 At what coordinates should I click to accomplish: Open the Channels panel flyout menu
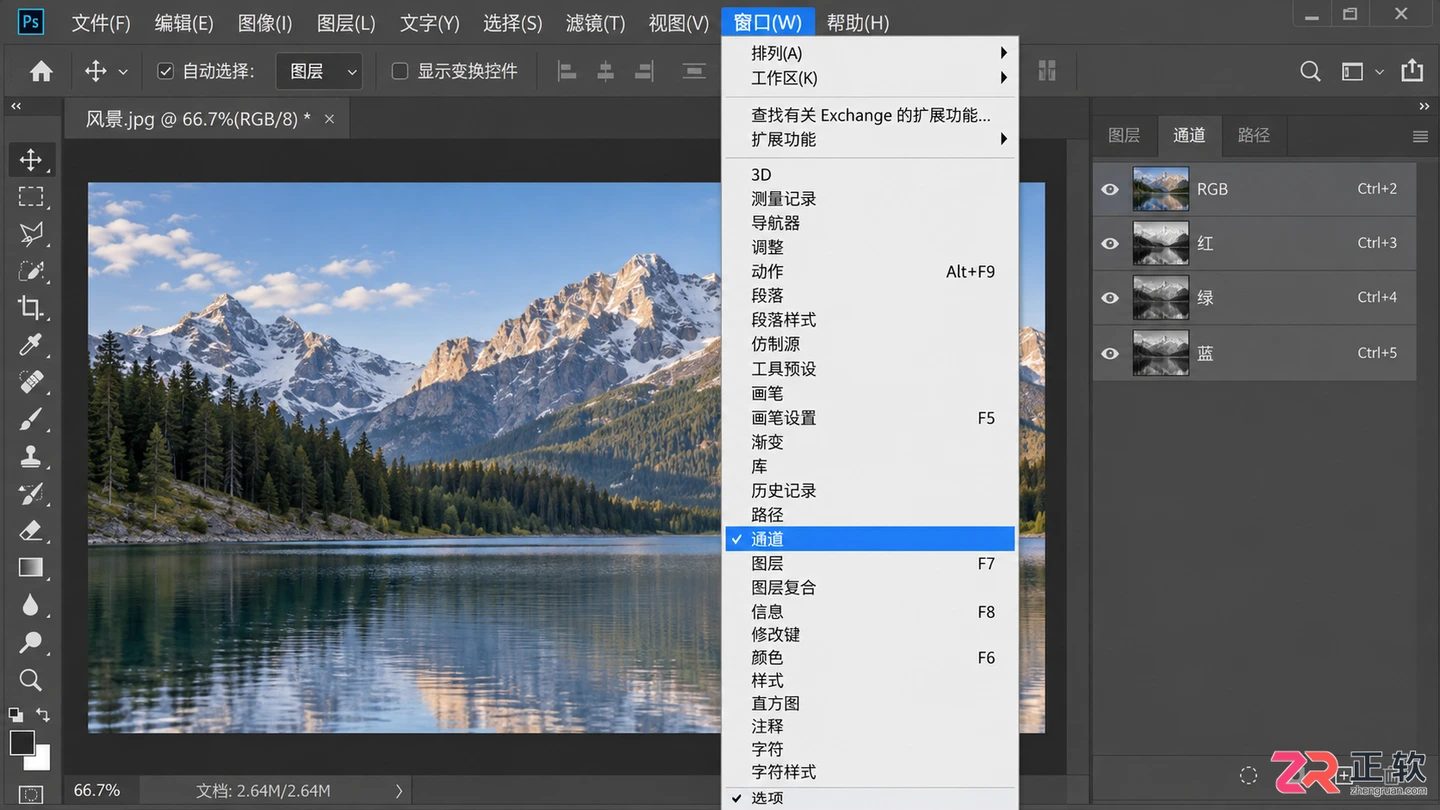click(1420, 136)
